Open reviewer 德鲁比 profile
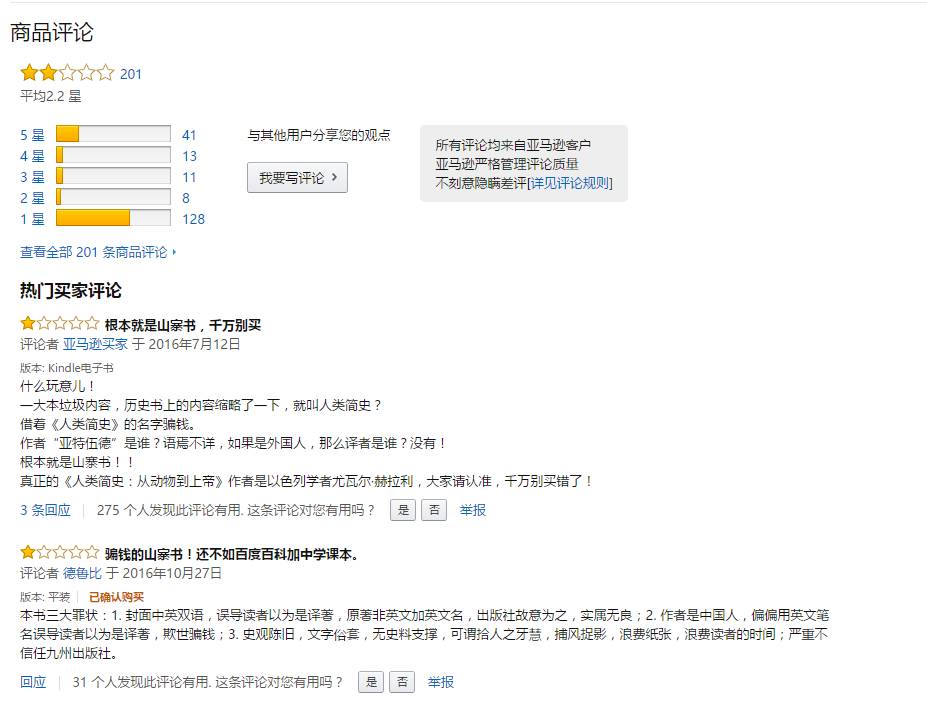This screenshot has width=927, height=704. 82,573
